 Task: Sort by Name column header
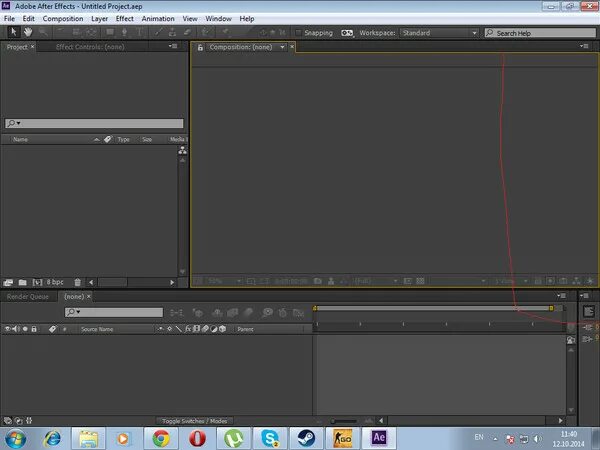(20, 139)
